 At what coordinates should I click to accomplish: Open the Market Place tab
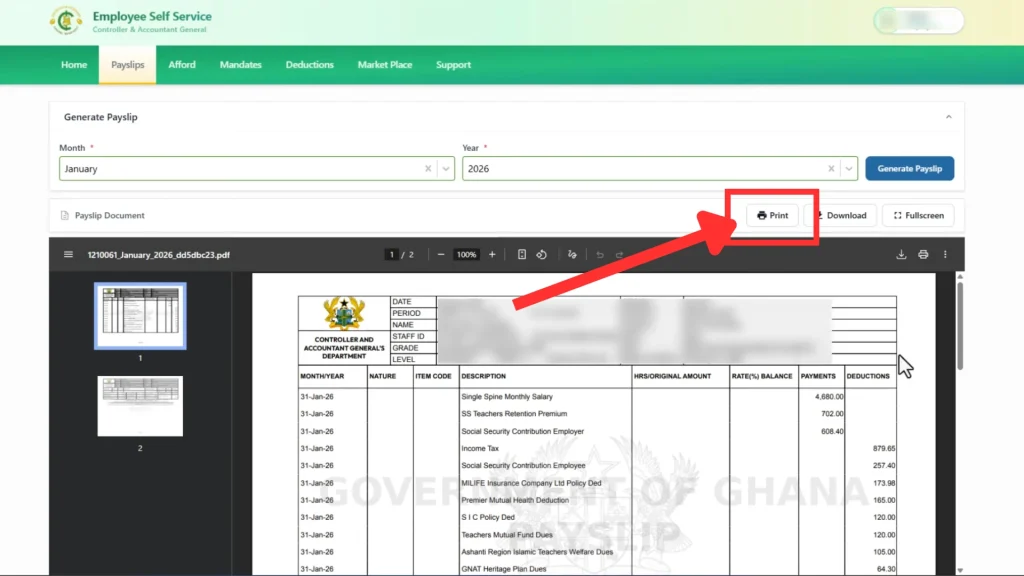pos(385,65)
